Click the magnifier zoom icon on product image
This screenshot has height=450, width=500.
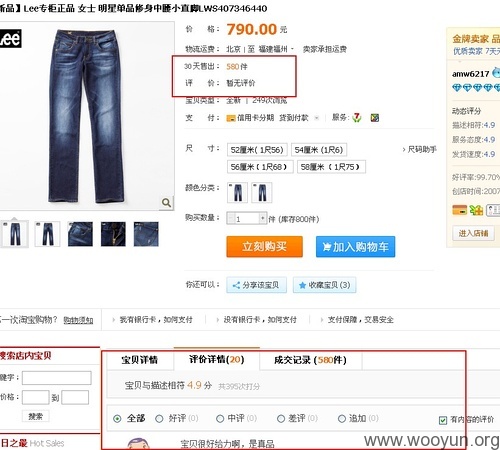pyautogui.click(x=166, y=202)
